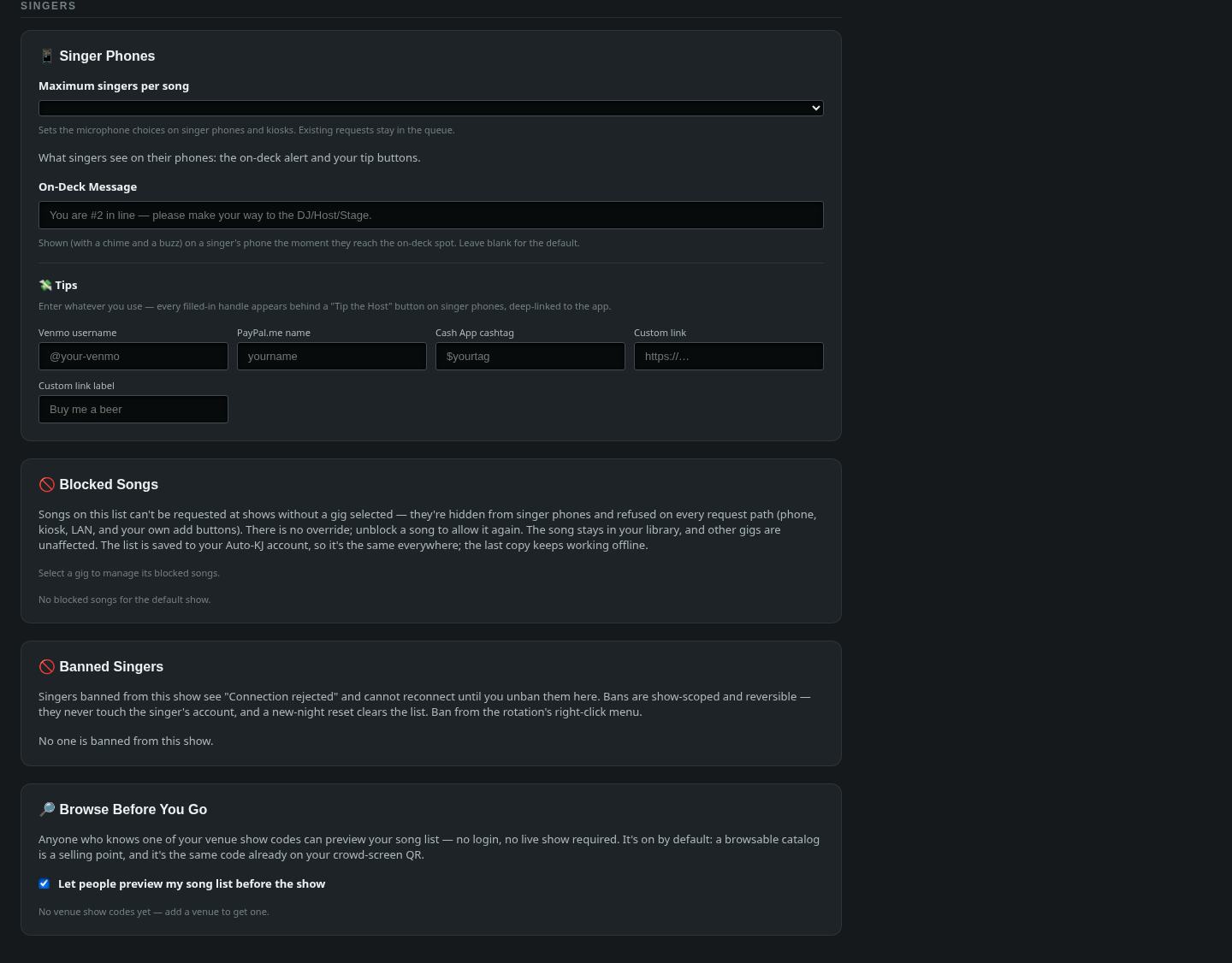Click into the Cash App cashtag field

coord(530,357)
